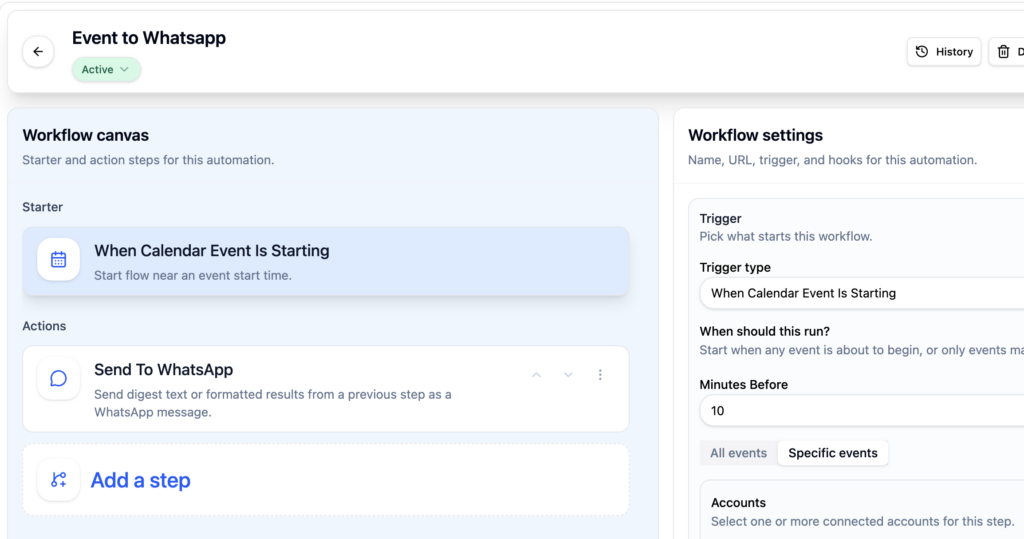Viewport: 1024px width, 539px height.
Task: Select the Specific events tab
Action: pos(832,453)
